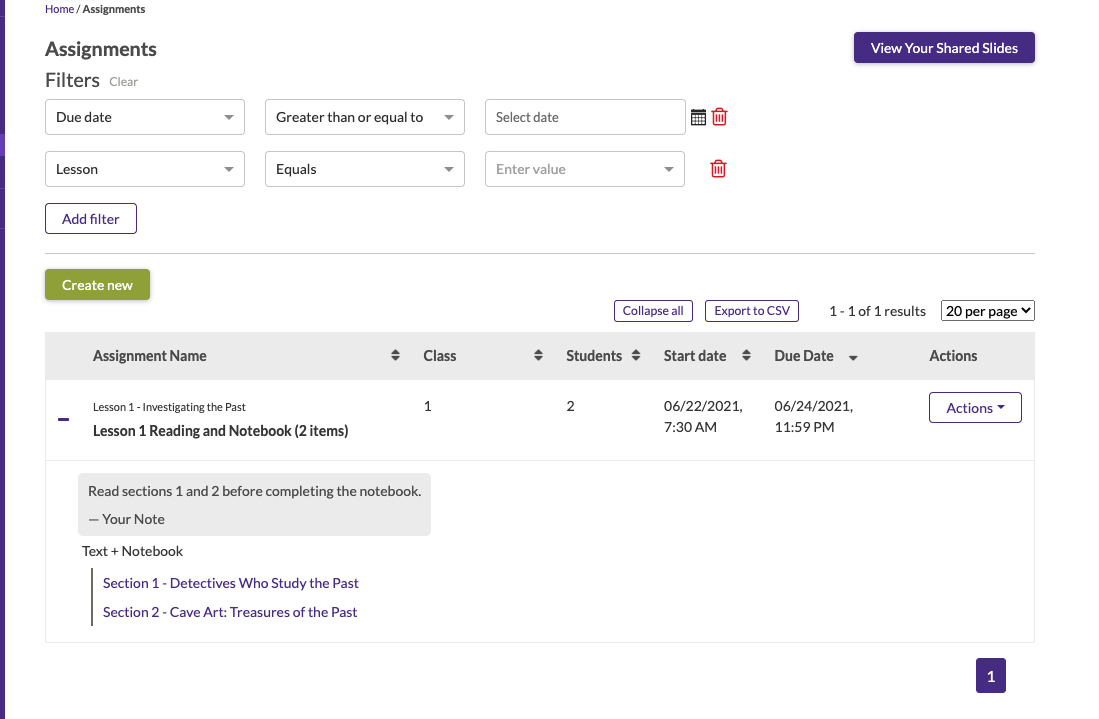1099x719 pixels.
Task: Open the Greater than or equal to dropdown
Action: pos(365,117)
